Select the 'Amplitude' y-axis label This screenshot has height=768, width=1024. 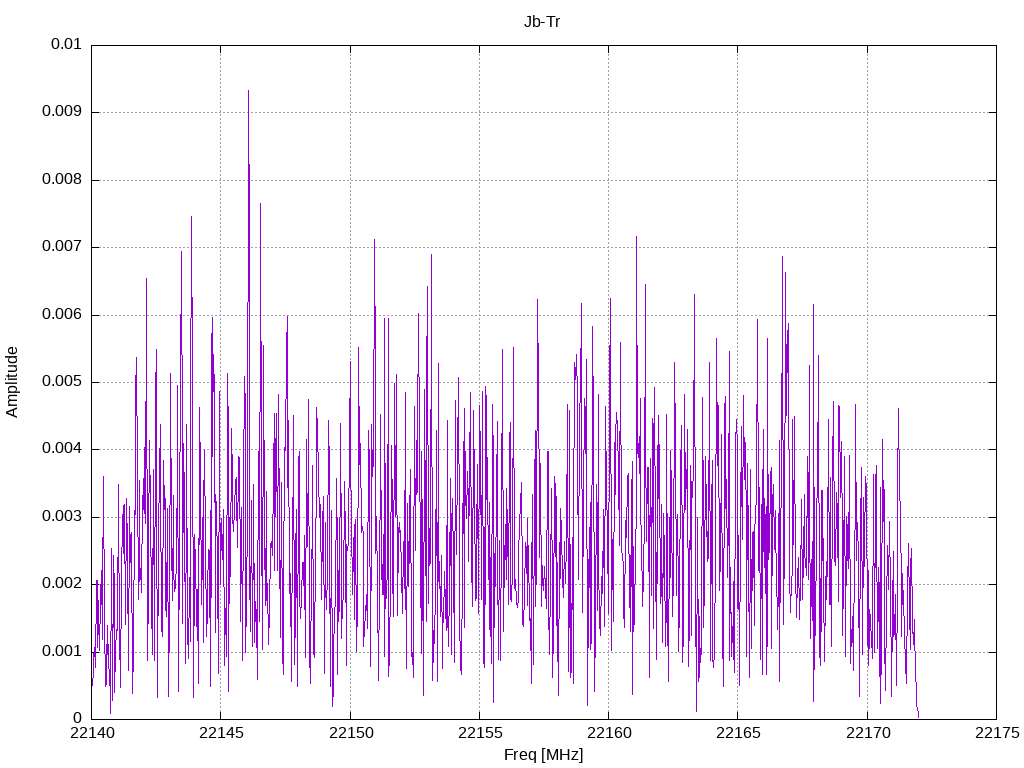12,382
